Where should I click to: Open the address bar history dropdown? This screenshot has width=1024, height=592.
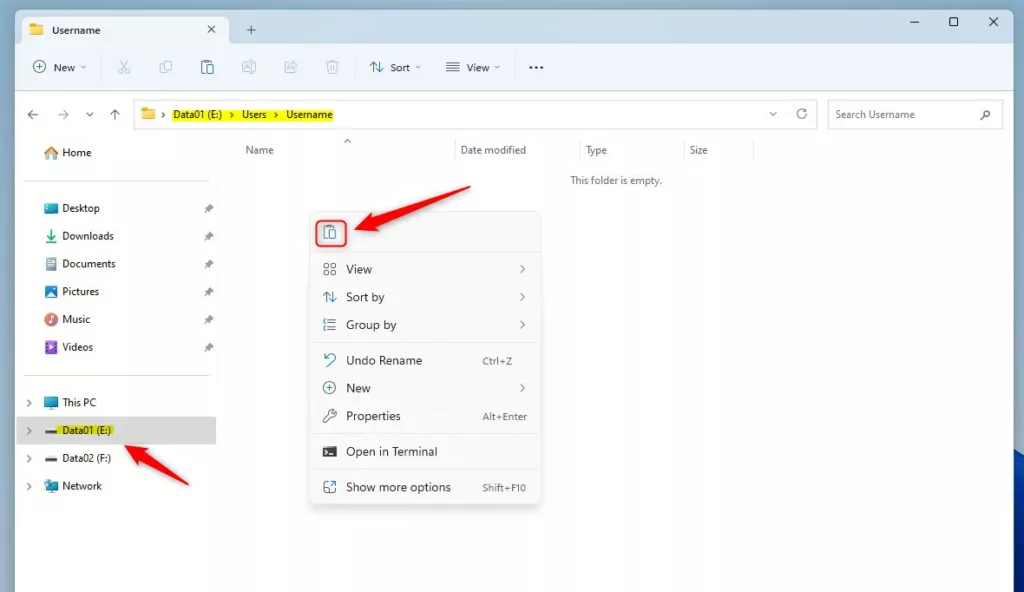[773, 114]
